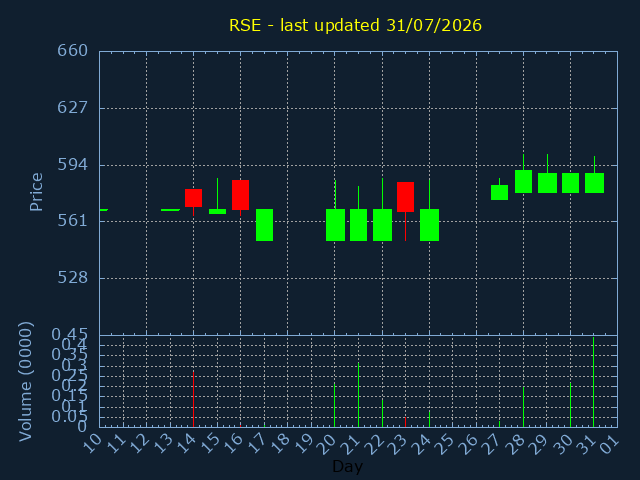Click the tallest green volume bar on day 31
Viewport: 640px width, 480px height.
click(x=593, y=382)
